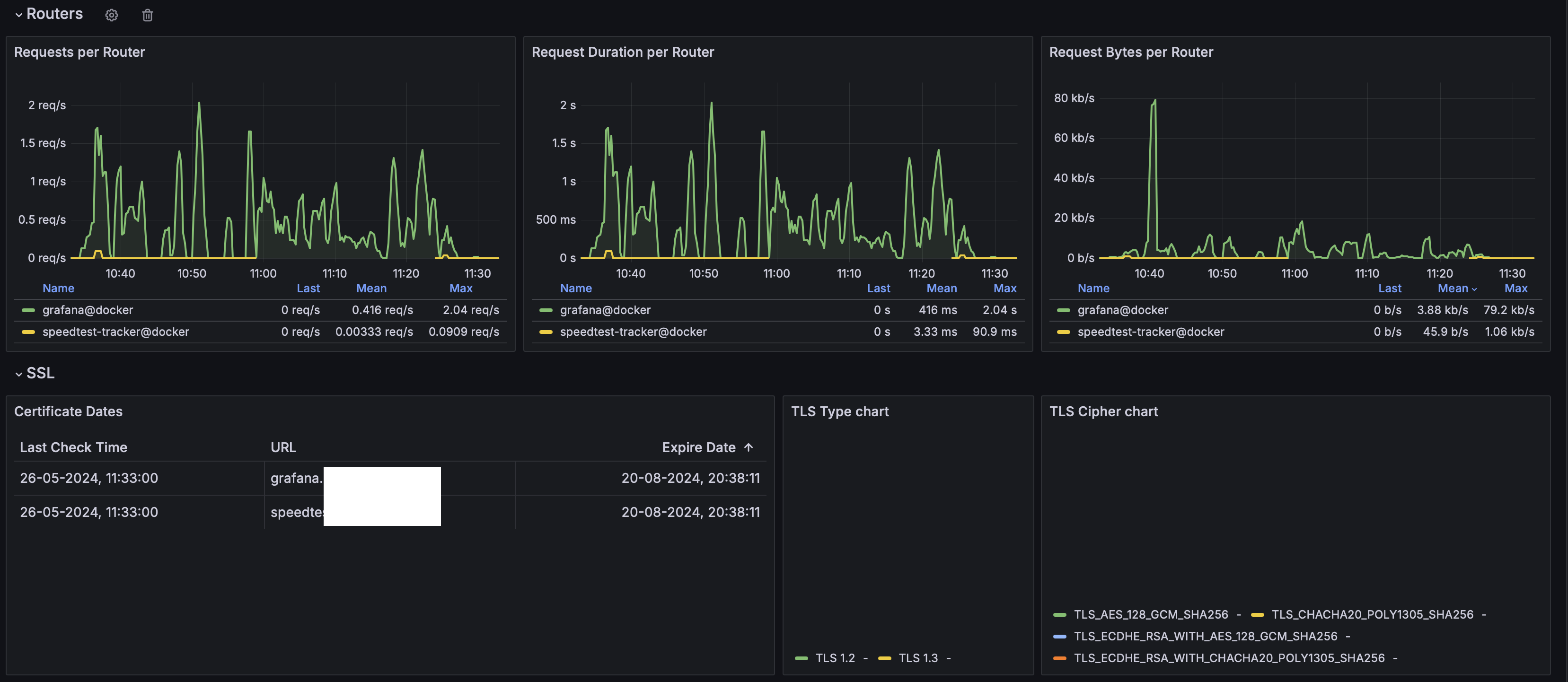Toggle speedtest-tracker@docker series in Request Duration legend
Viewport: 1568px width, 682px height.
click(633, 332)
